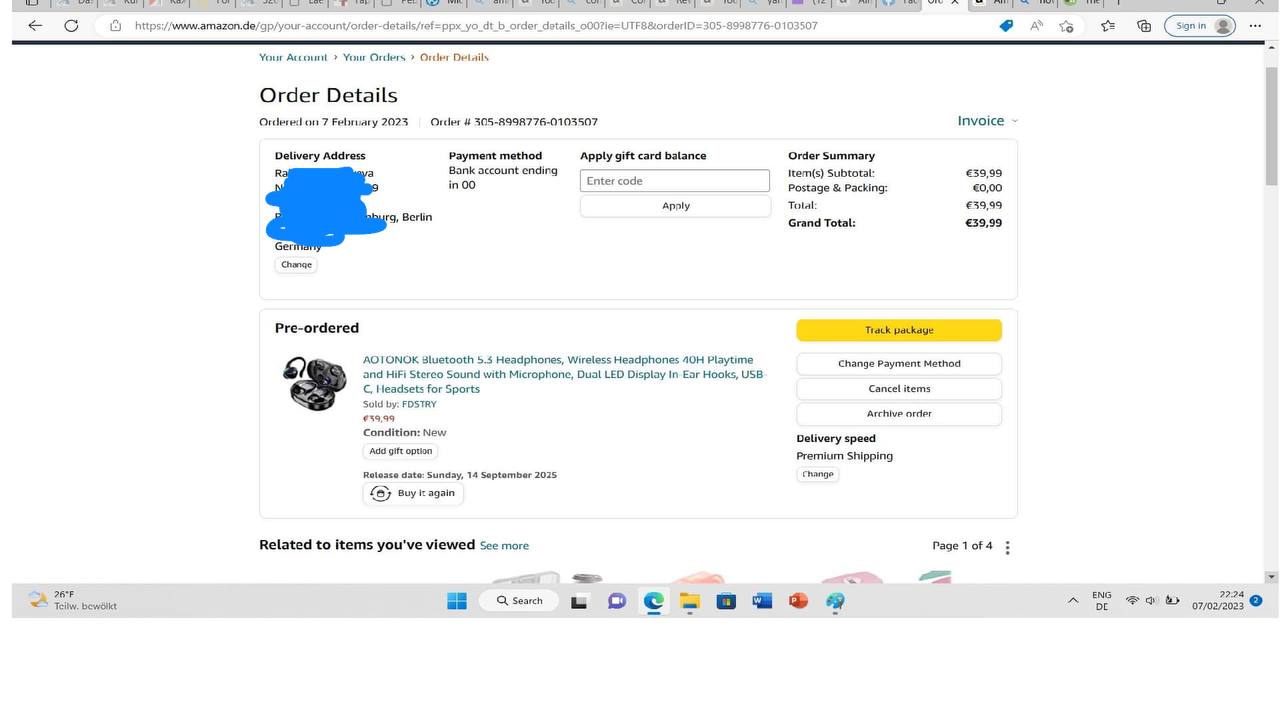Add page to favorites star icon

pyautogui.click(x=1066, y=26)
